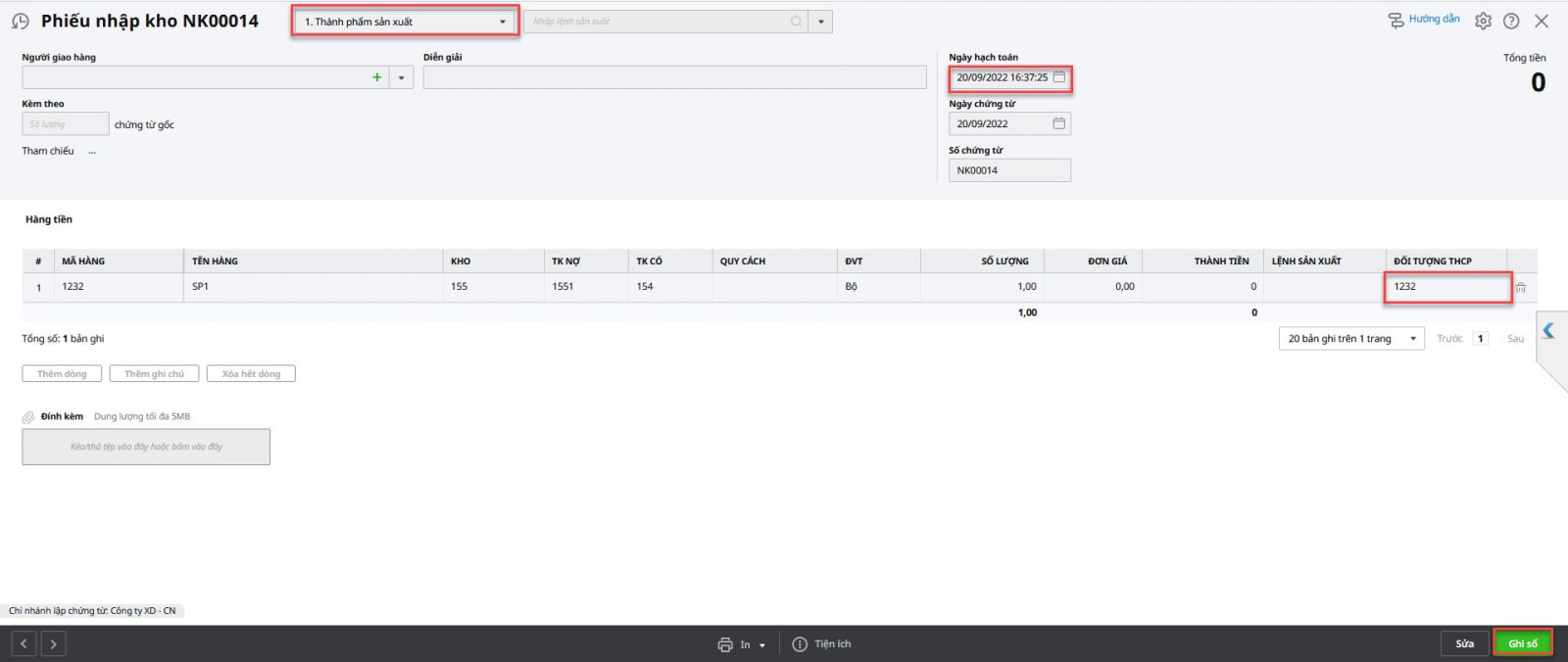Open calendar for Ngày chứng từ

pos(1058,123)
